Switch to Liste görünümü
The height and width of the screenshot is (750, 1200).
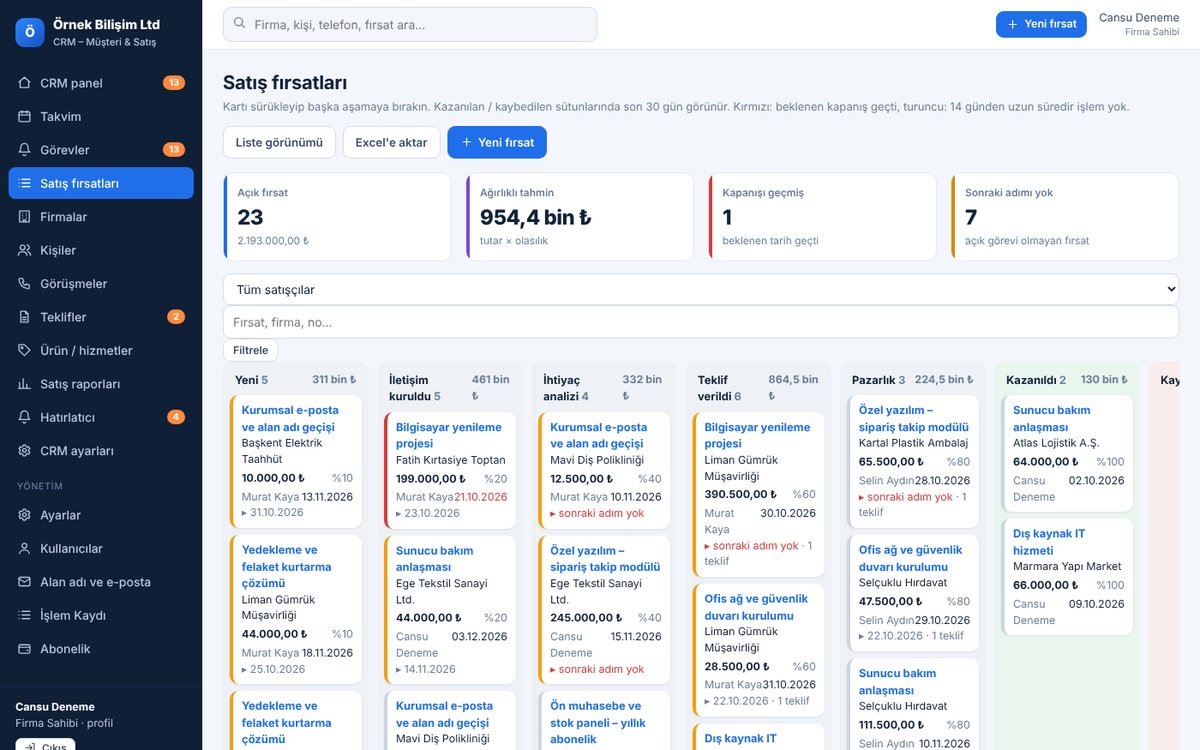coord(279,142)
